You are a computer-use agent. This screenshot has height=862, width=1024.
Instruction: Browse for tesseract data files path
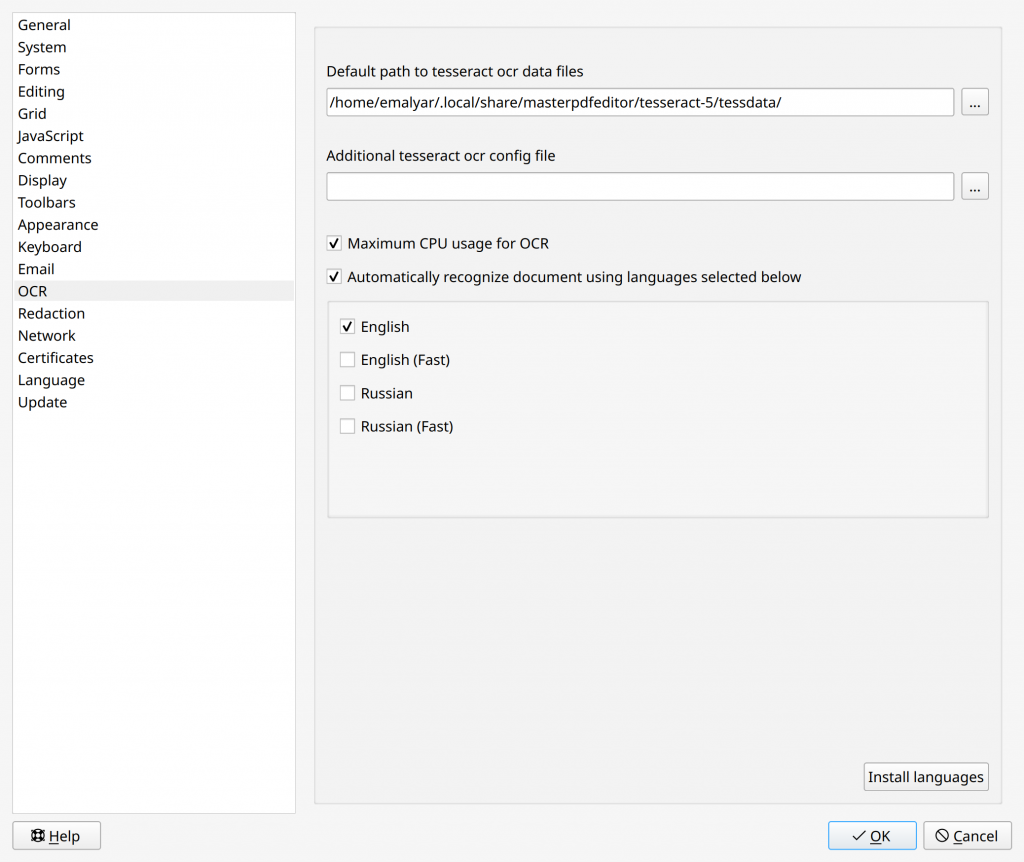click(975, 102)
